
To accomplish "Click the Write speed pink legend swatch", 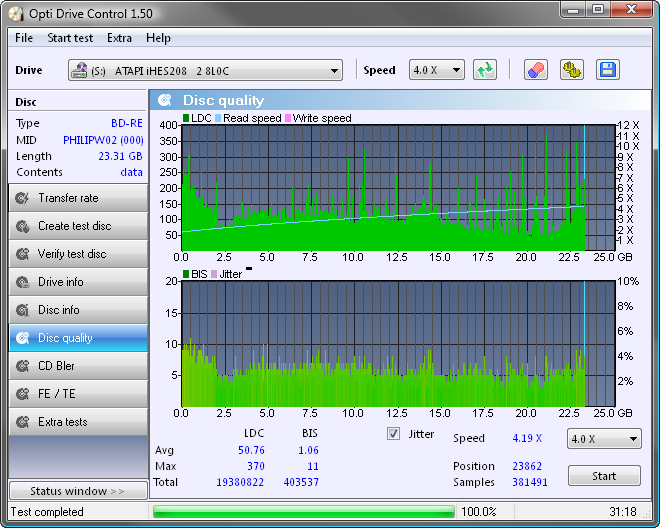I will [288, 118].
